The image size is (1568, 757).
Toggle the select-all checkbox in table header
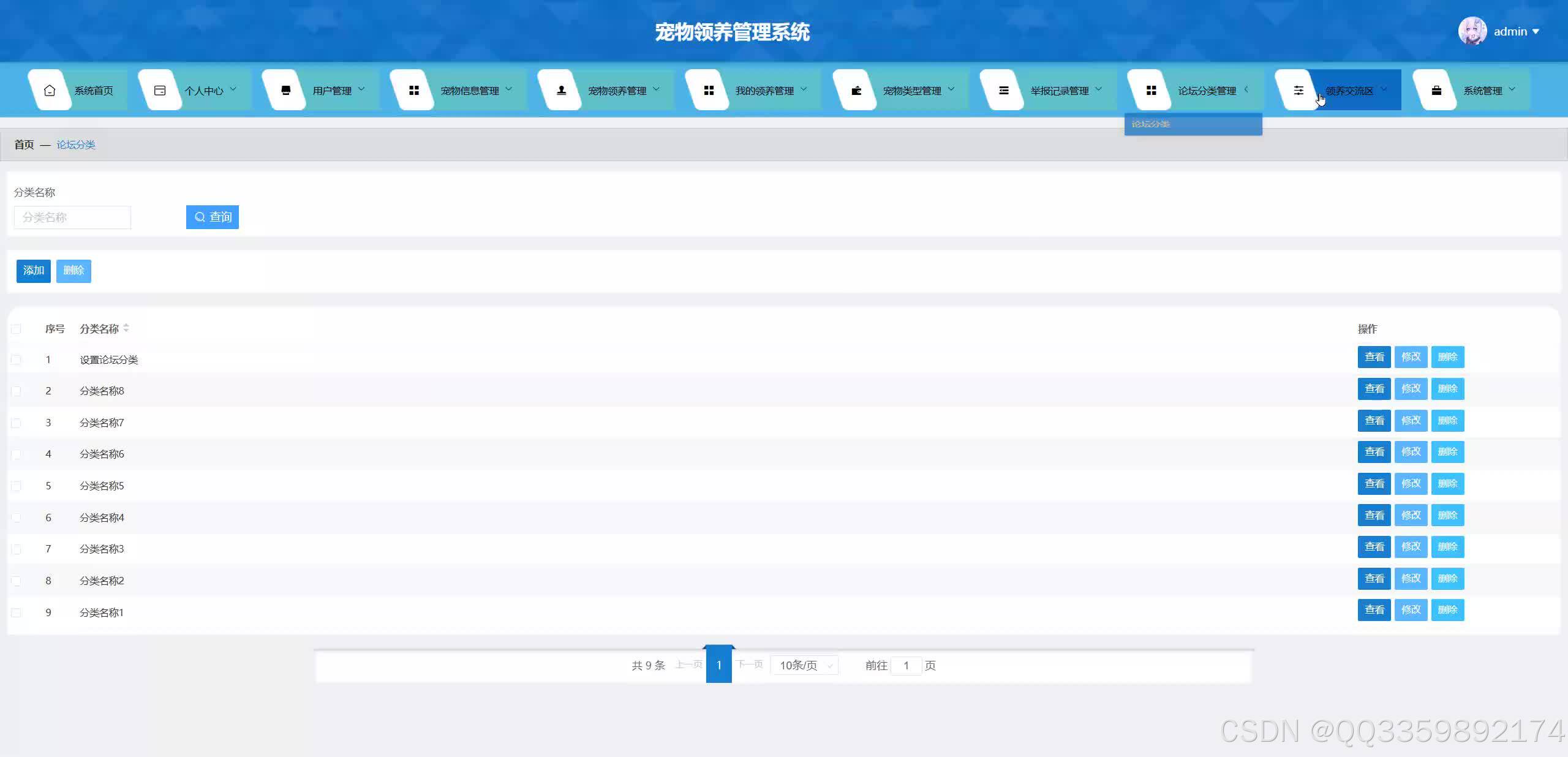tap(16, 329)
